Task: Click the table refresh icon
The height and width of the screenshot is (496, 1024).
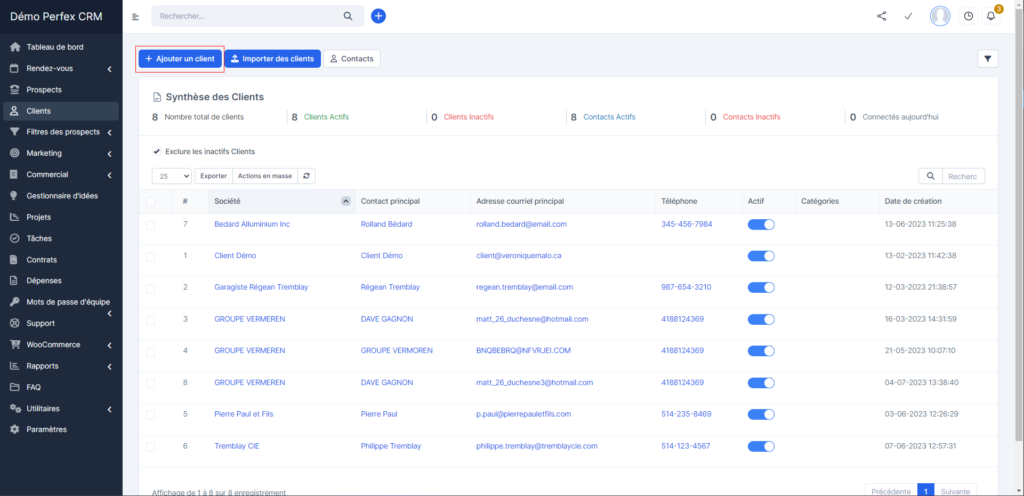Action: [x=307, y=176]
